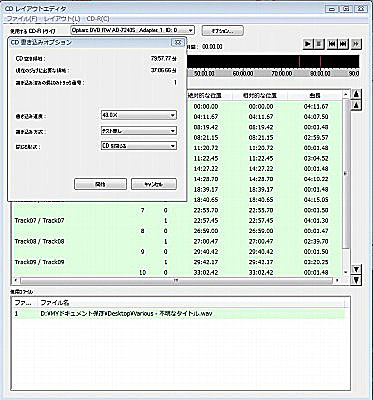Click the 37:06.05 分 required time value
Viewport: 373px width, 400px height.
click(x=163, y=70)
